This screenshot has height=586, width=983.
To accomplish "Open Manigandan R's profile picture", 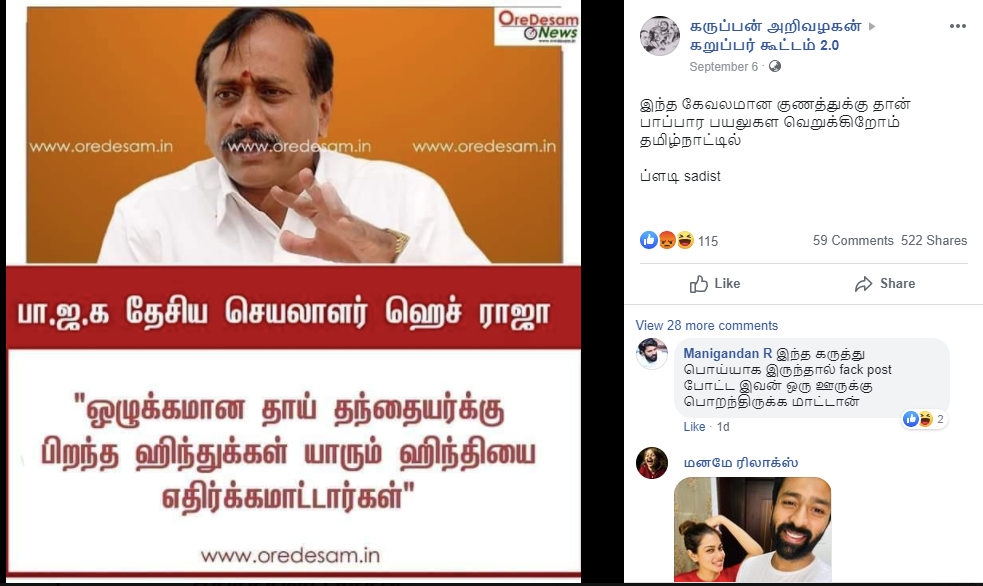I will pos(652,354).
